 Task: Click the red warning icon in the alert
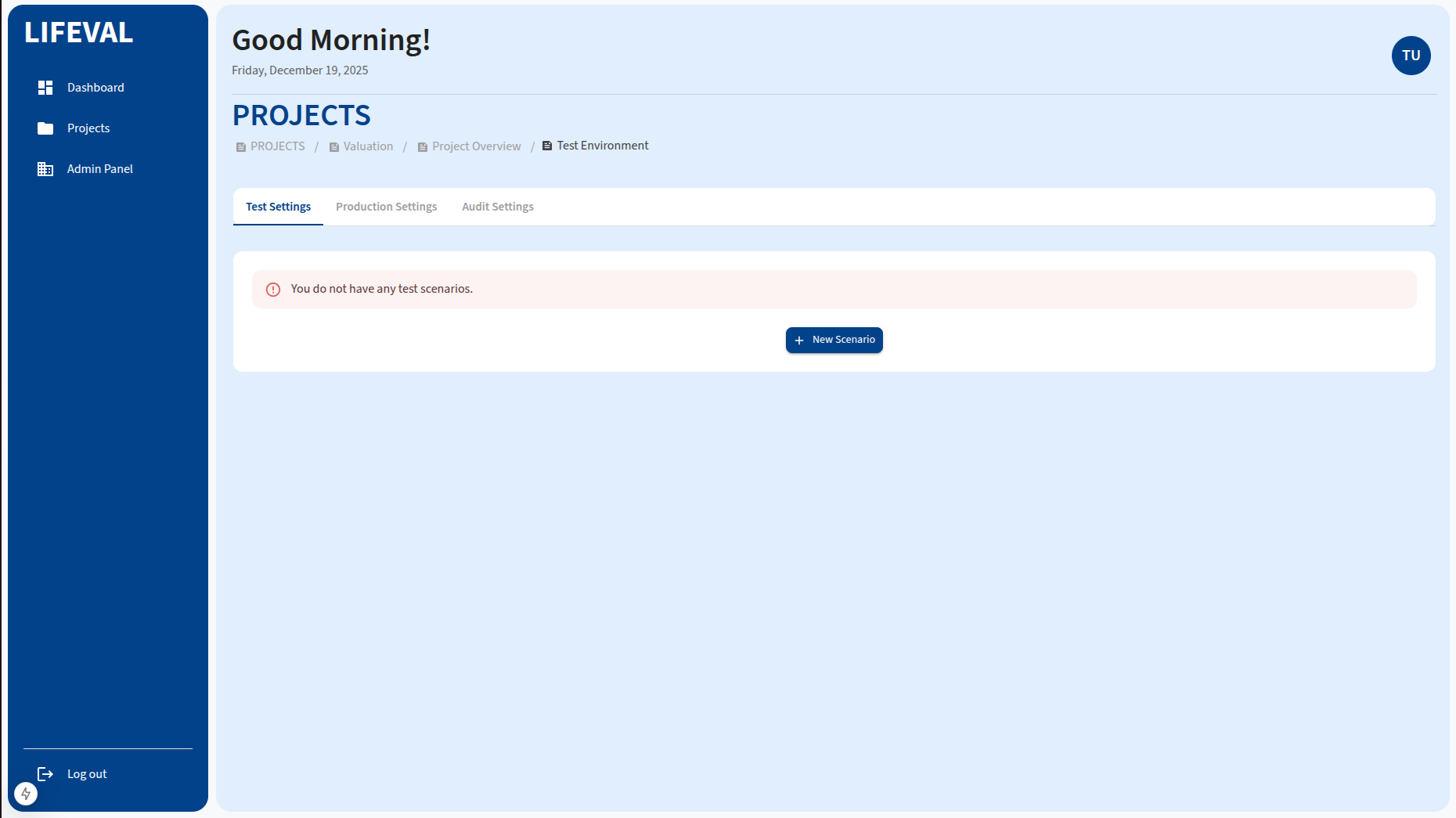(273, 290)
